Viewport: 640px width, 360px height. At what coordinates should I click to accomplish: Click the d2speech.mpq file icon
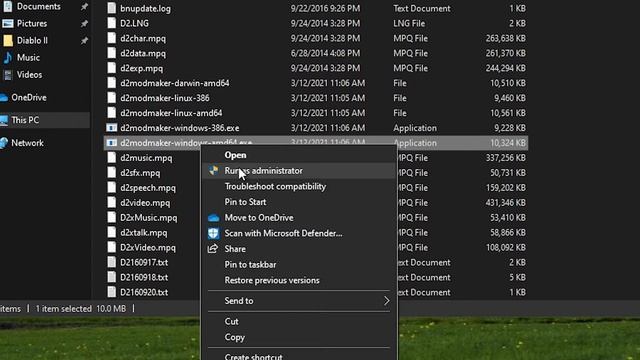[111, 187]
